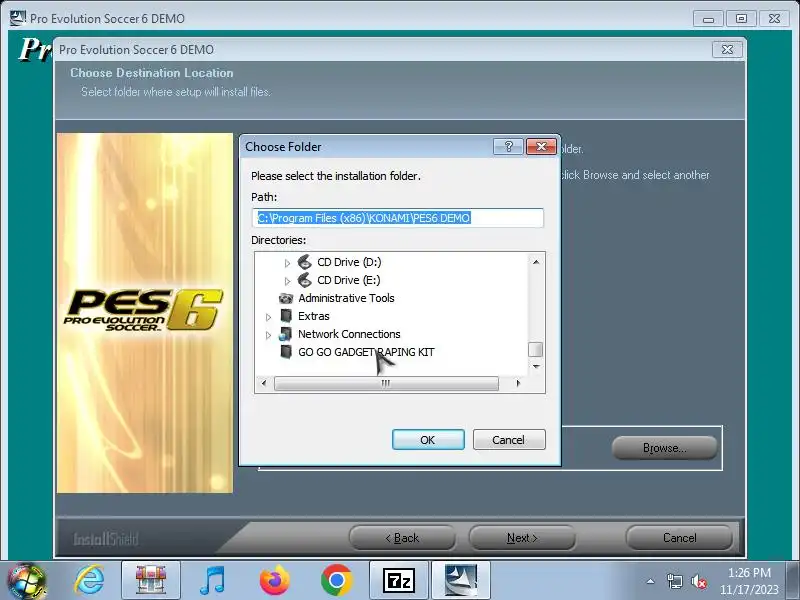The image size is (800, 600).
Task: Launch Firefox from the taskbar
Action: [274, 581]
